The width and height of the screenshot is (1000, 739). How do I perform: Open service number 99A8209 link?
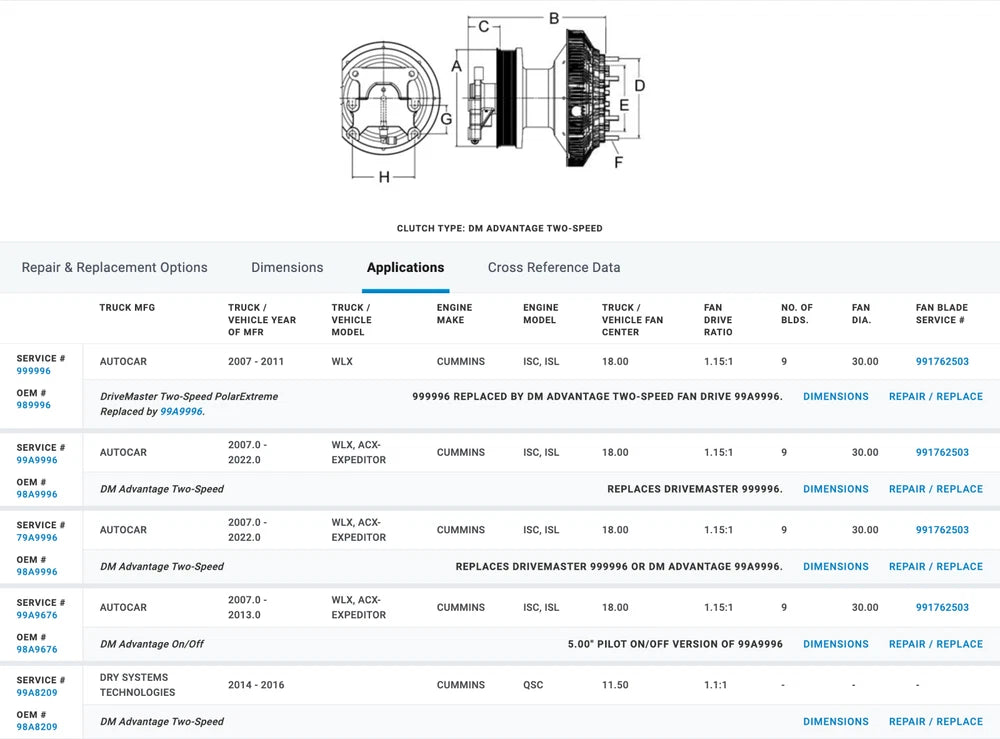click(37, 692)
